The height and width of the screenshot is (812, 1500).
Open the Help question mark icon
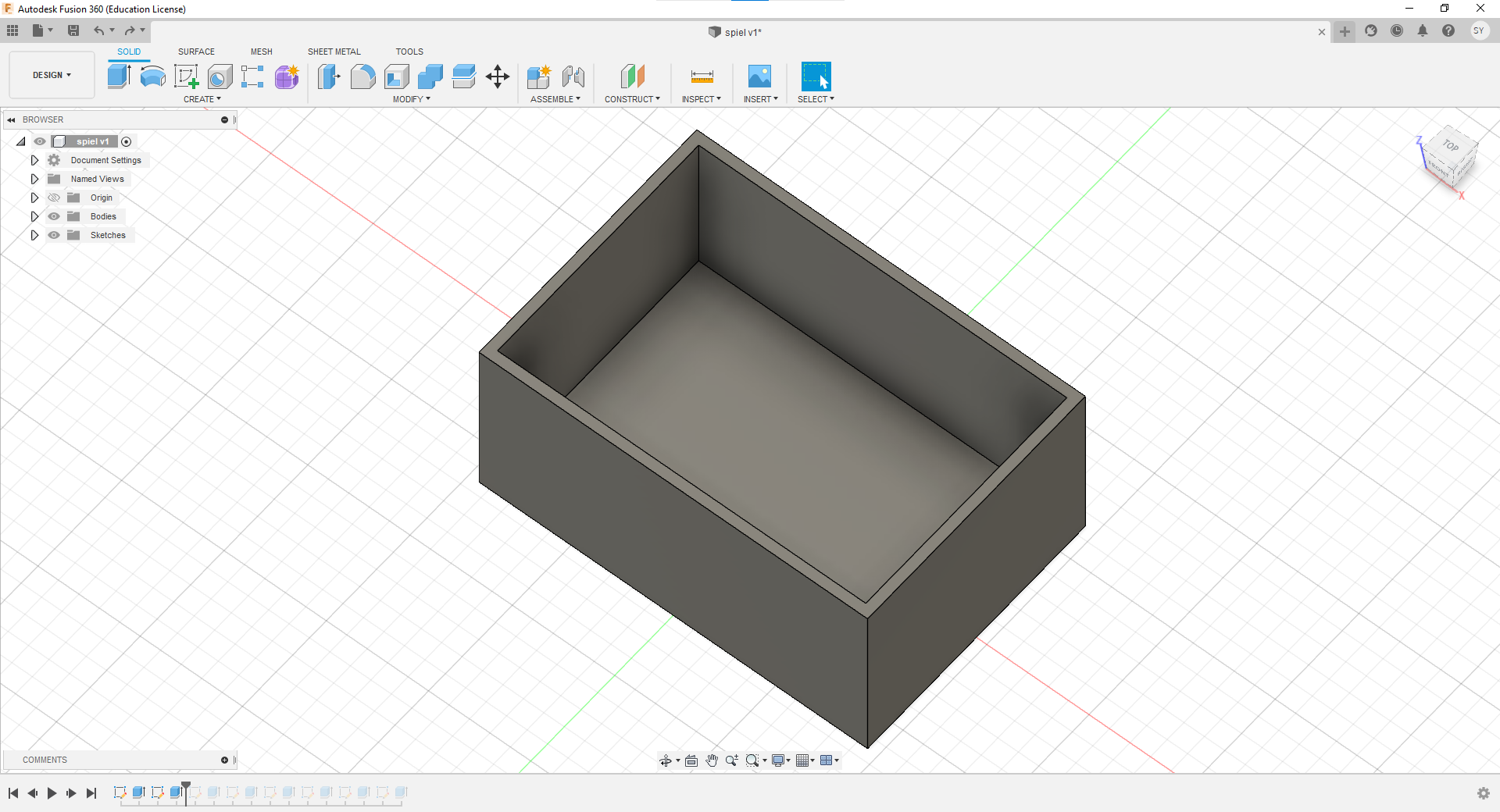coord(1448,31)
